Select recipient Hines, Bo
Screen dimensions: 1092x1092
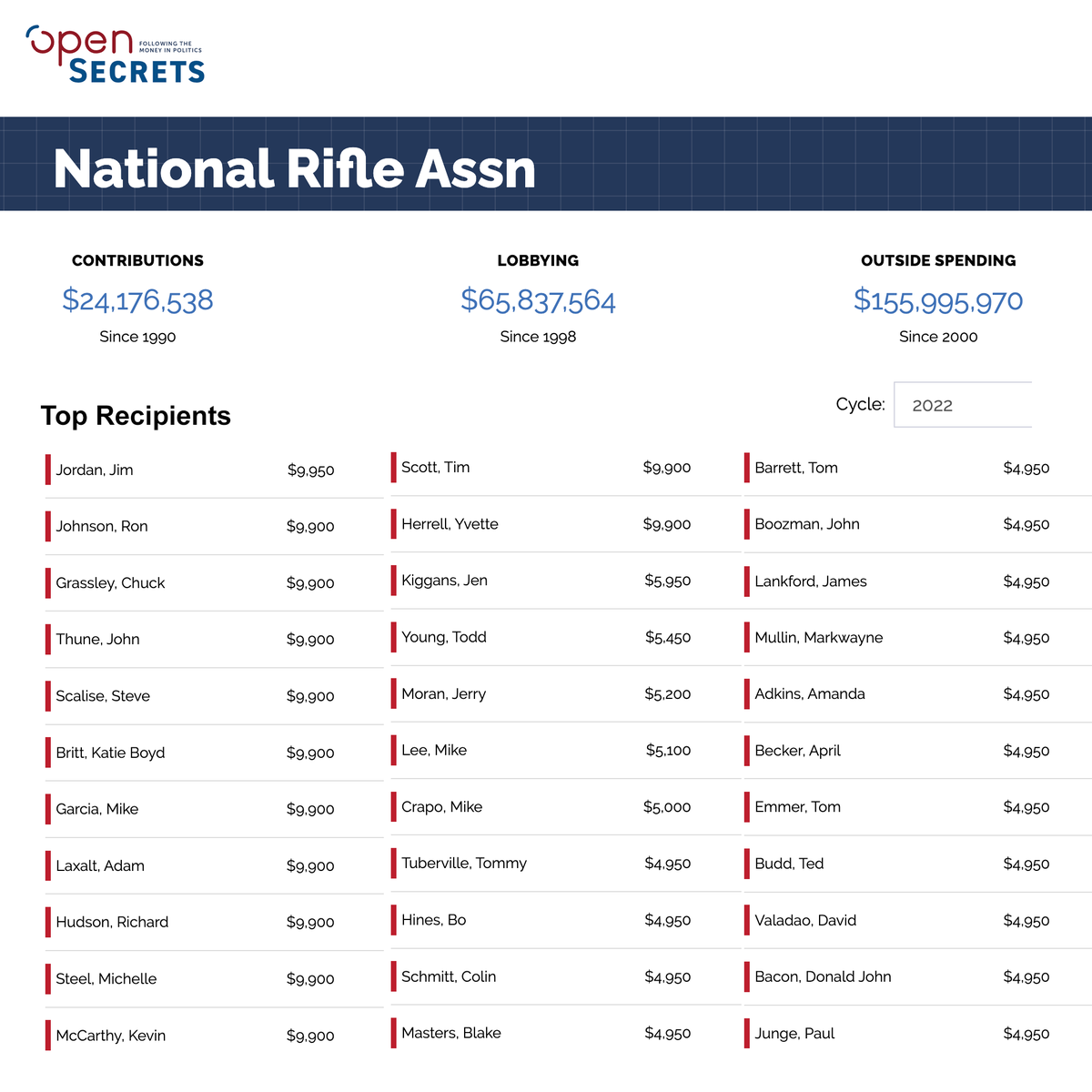pyautogui.click(x=433, y=920)
